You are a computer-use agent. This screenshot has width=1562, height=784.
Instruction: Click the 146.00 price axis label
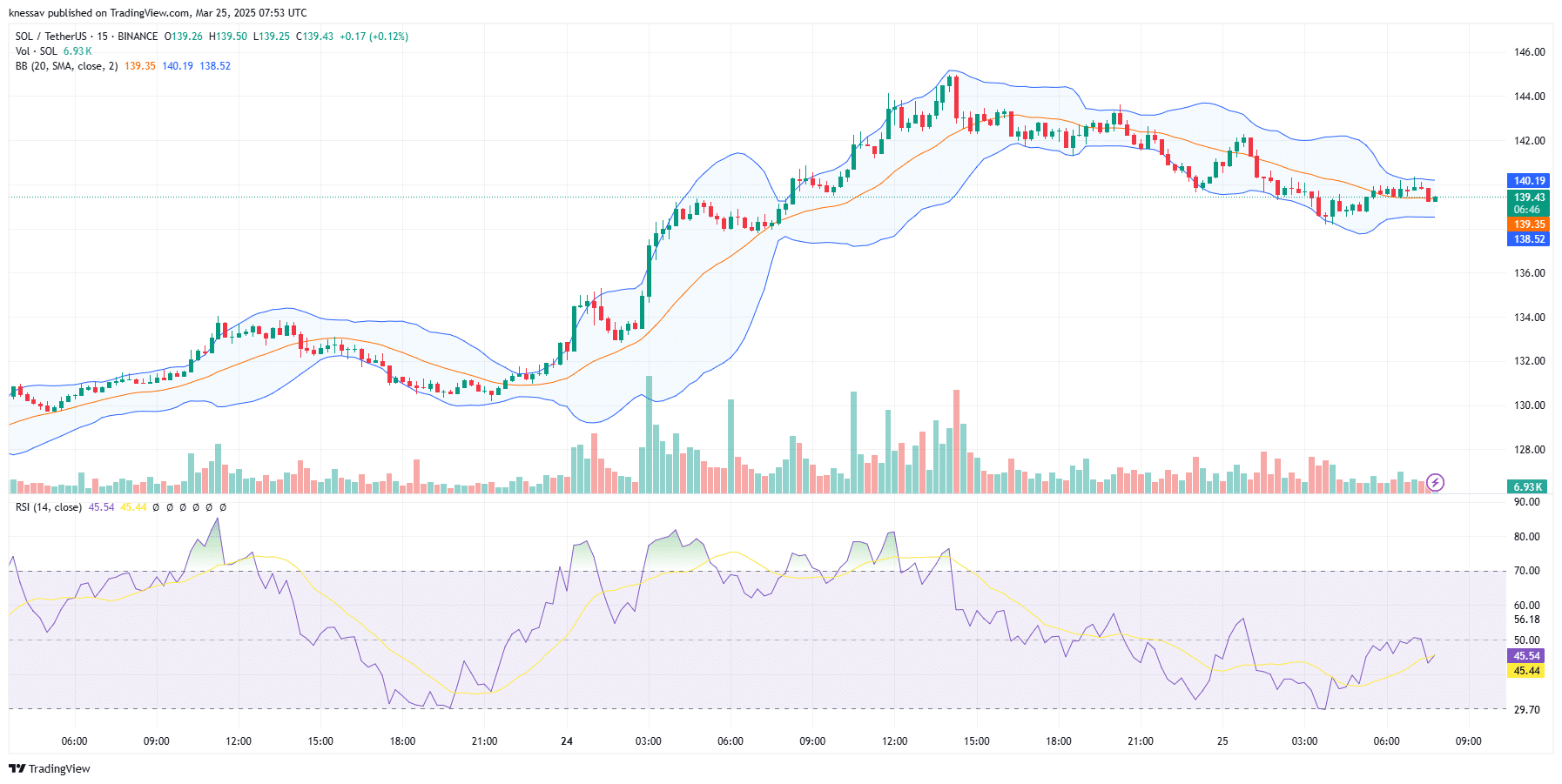pos(1530,52)
